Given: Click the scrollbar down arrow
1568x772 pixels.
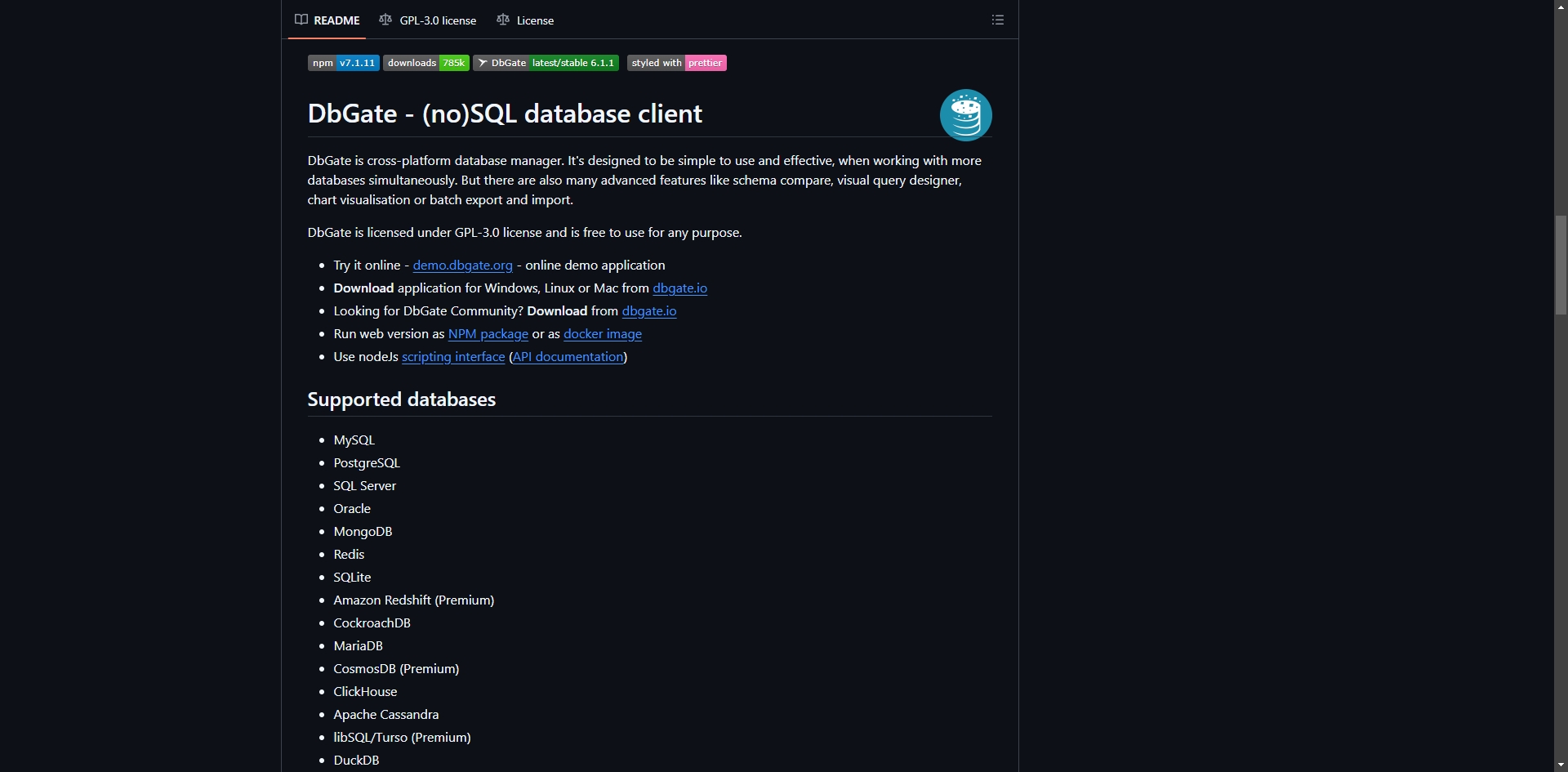Looking at the screenshot, I should 1561,765.
